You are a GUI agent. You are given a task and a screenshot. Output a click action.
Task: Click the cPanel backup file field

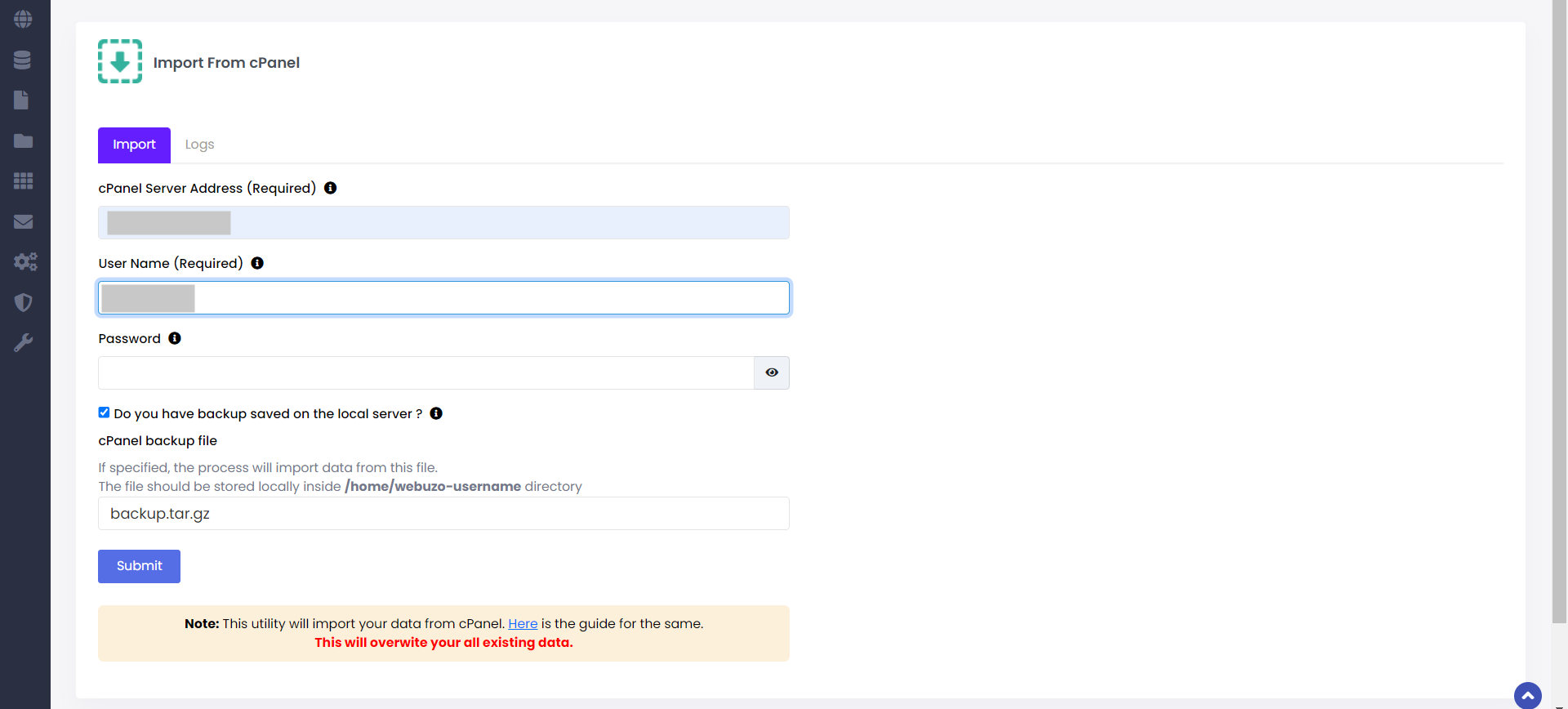point(443,513)
